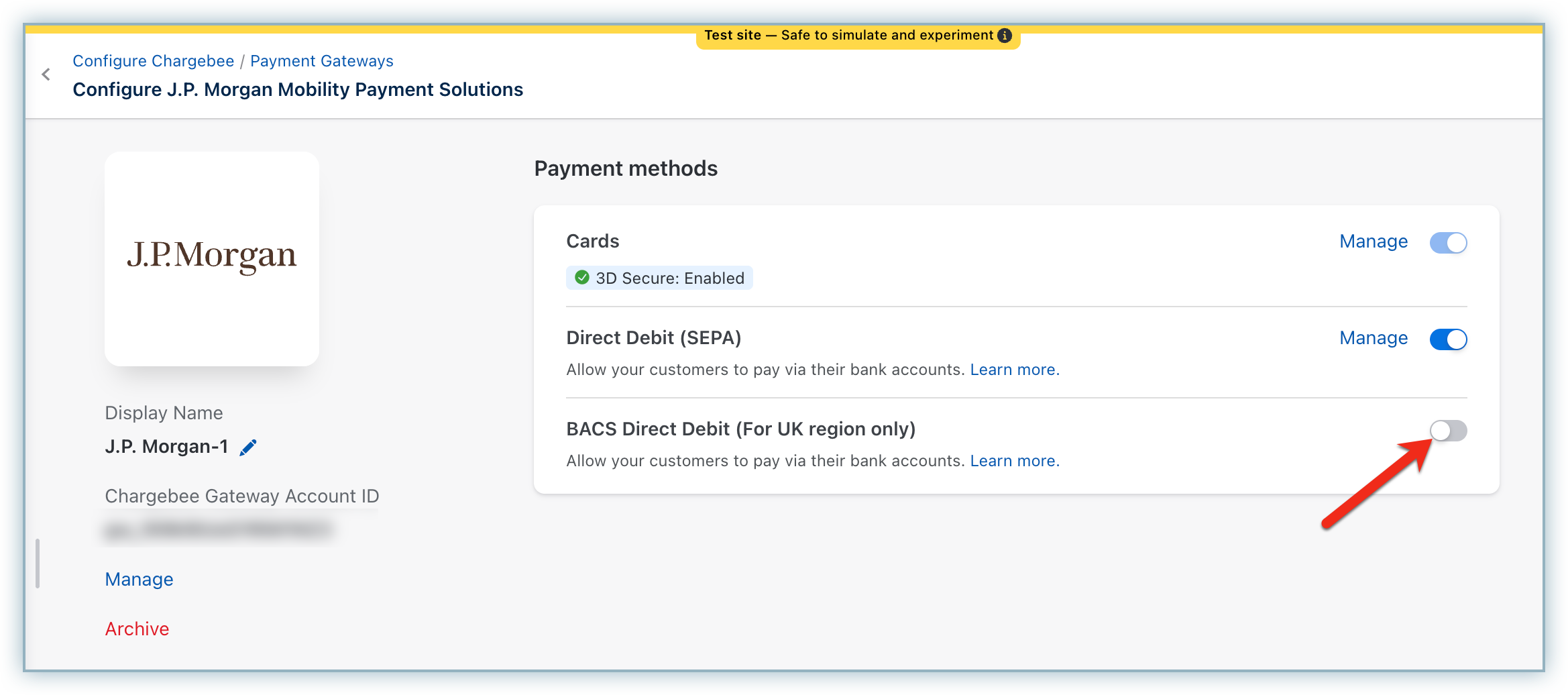Open the Manage link for Direct Debit (SEPA)
This screenshot has height=695, width=1568.
pyautogui.click(x=1373, y=338)
